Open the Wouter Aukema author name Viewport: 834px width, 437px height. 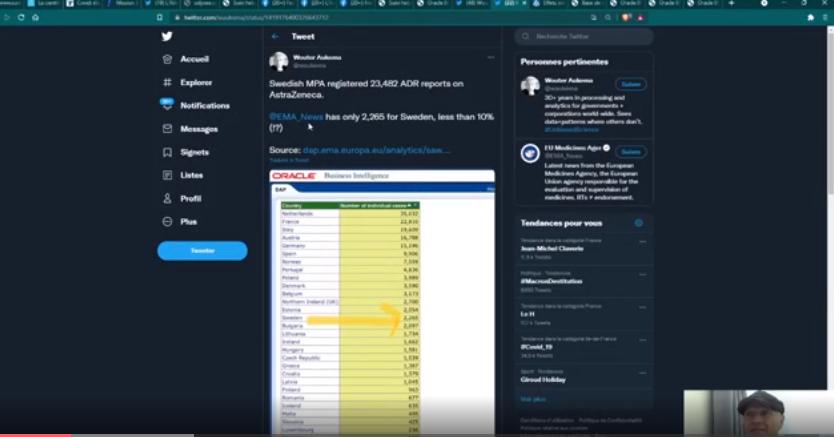point(317,57)
